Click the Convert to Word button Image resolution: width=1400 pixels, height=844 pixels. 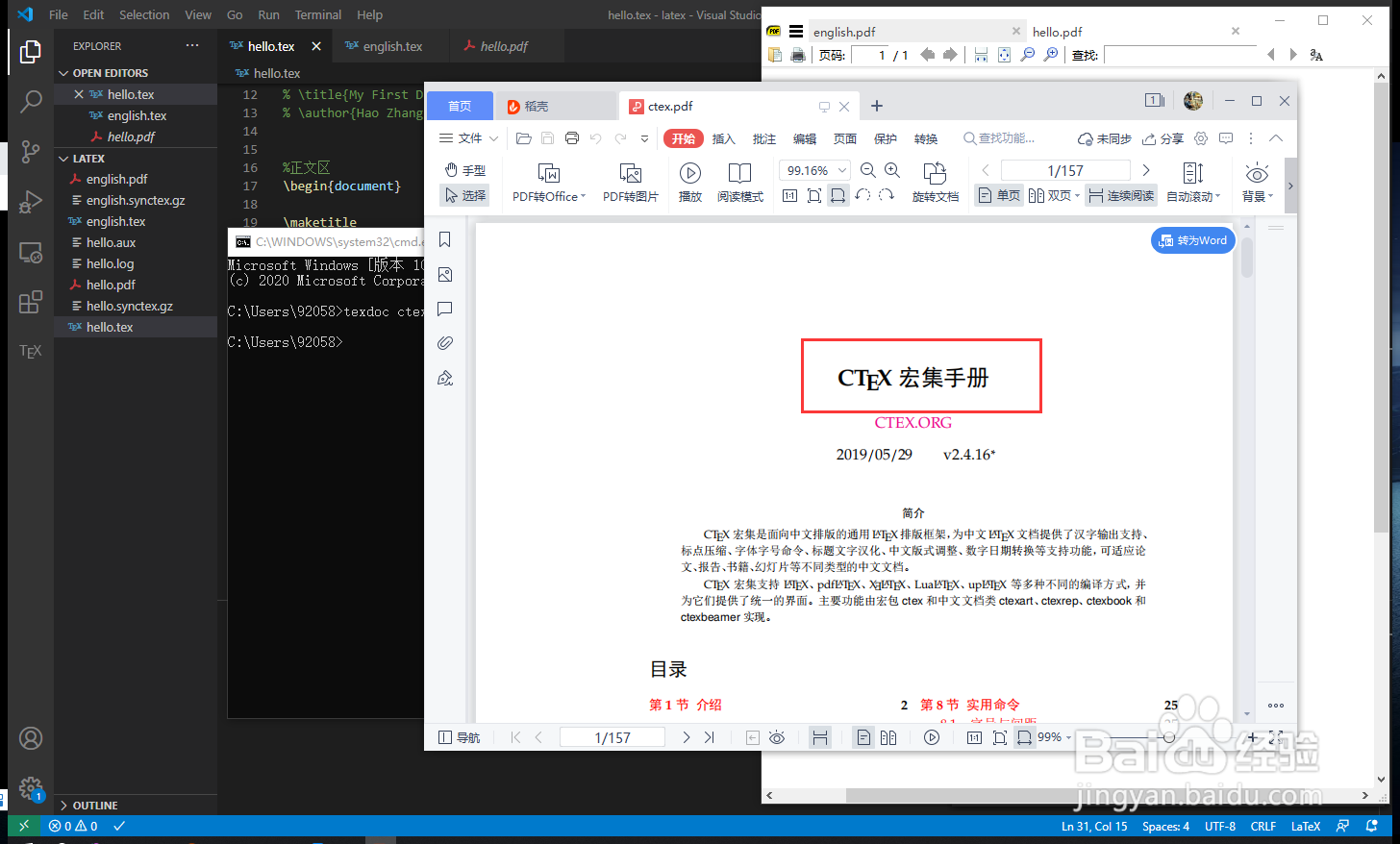click(1192, 240)
